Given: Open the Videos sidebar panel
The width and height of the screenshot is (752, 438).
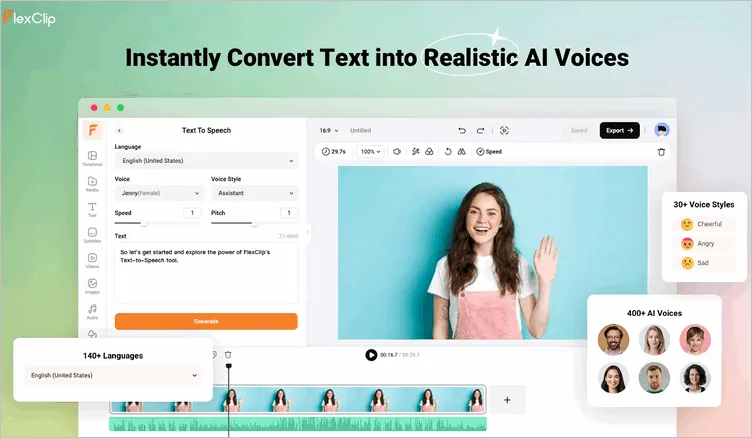Looking at the screenshot, I should (x=92, y=260).
